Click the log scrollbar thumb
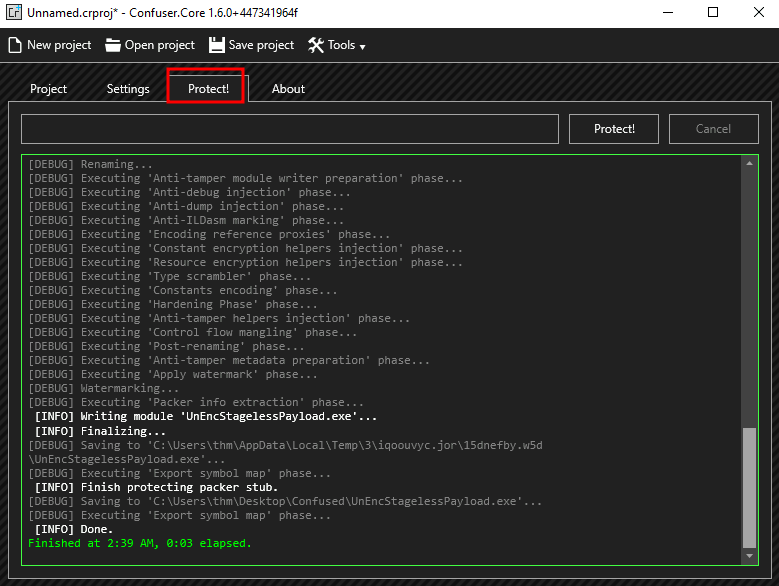The height and width of the screenshot is (586, 779). (750, 485)
